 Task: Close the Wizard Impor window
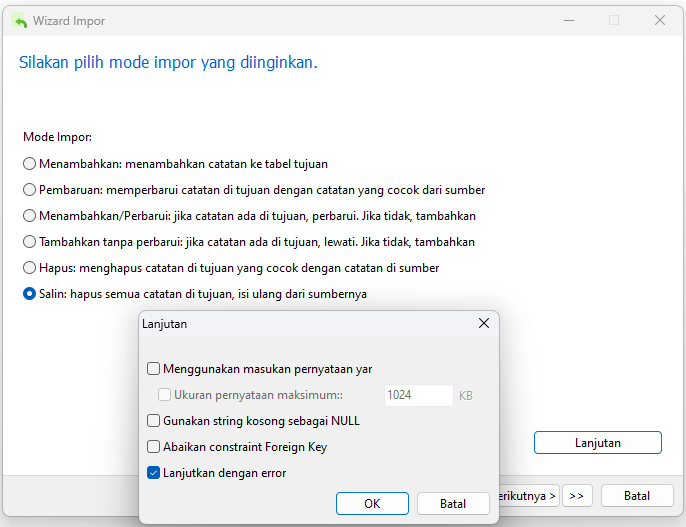coord(660,20)
